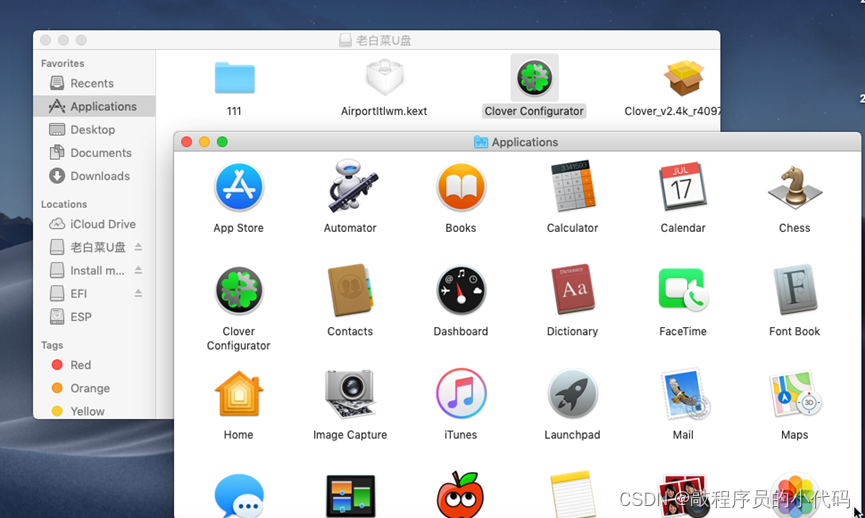The width and height of the screenshot is (865, 518).
Task: Select the Messages speech-bubble icon
Action: (x=238, y=495)
